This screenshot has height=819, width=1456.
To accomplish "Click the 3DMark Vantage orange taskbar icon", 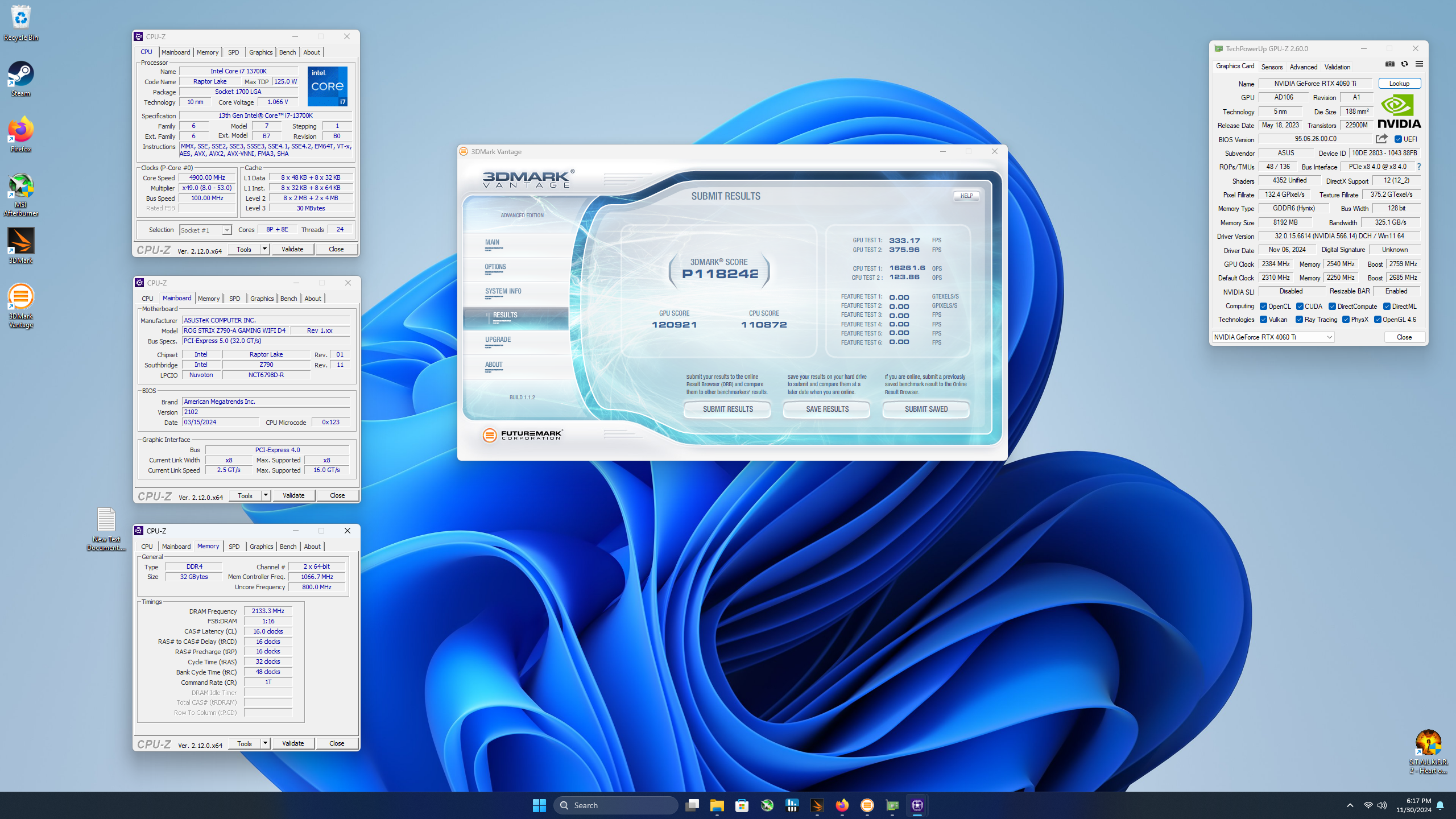I will click(867, 805).
